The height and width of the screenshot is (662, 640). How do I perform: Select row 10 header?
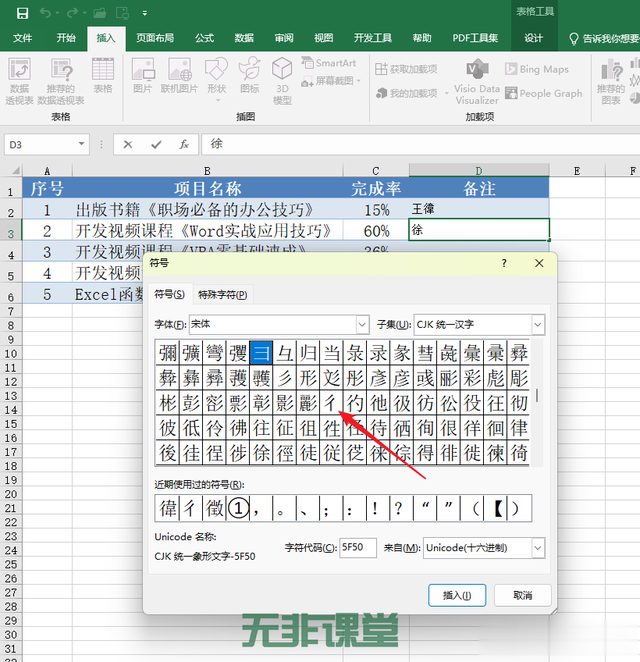click(11, 353)
